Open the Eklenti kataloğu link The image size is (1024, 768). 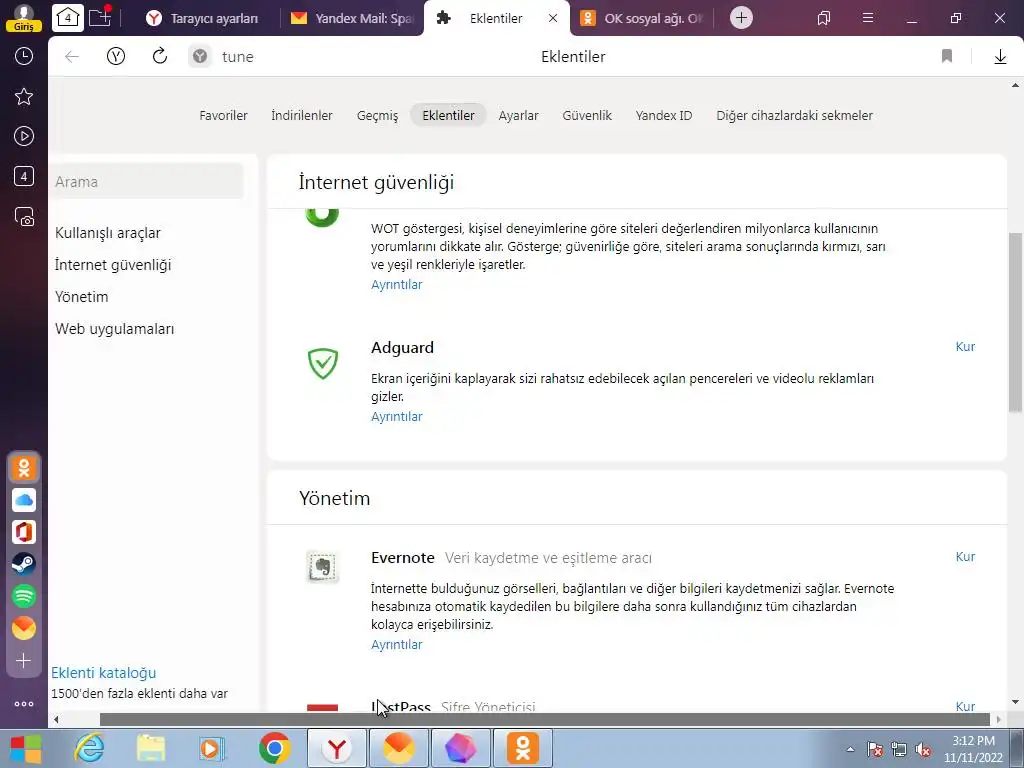104,673
